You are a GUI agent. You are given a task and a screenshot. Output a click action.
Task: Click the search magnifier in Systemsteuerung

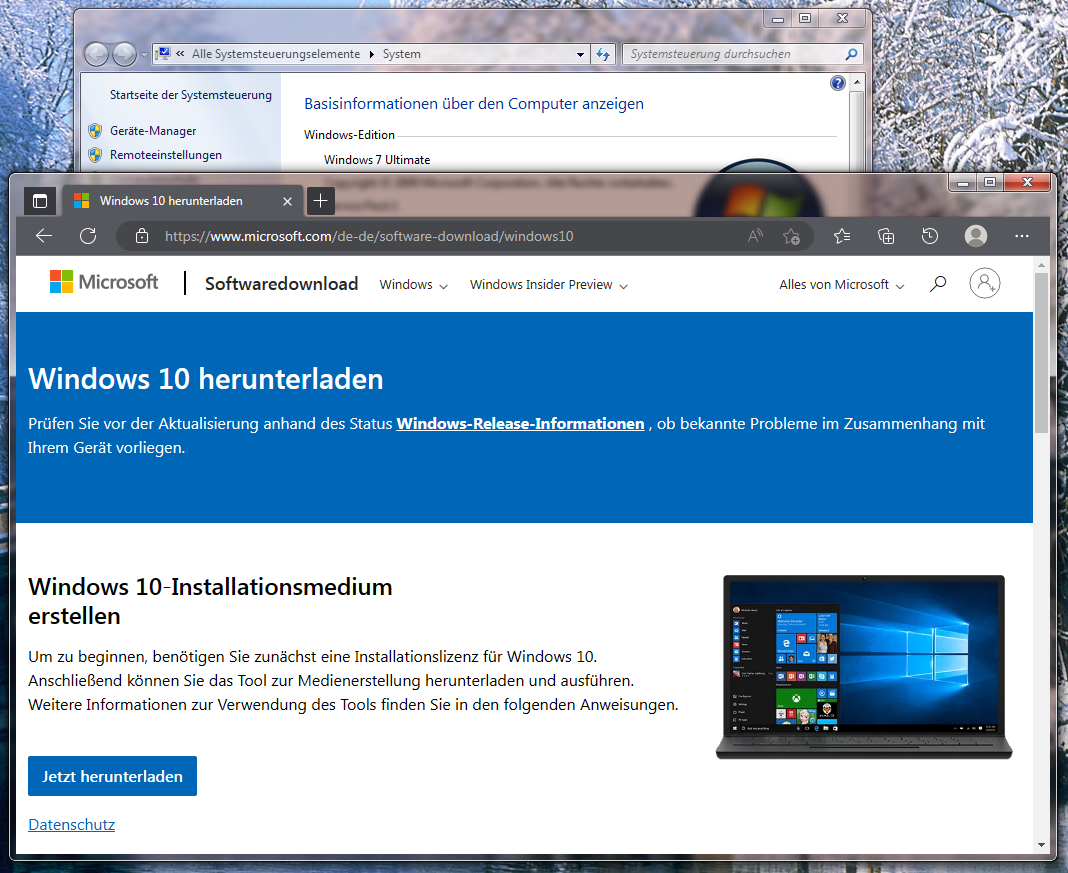pyautogui.click(x=851, y=54)
